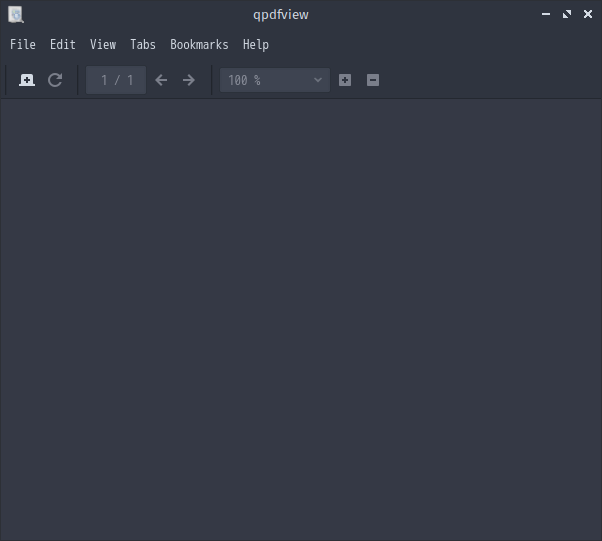The image size is (602, 541).
Task: Click the zoom in plus icon
Action: tap(345, 80)
